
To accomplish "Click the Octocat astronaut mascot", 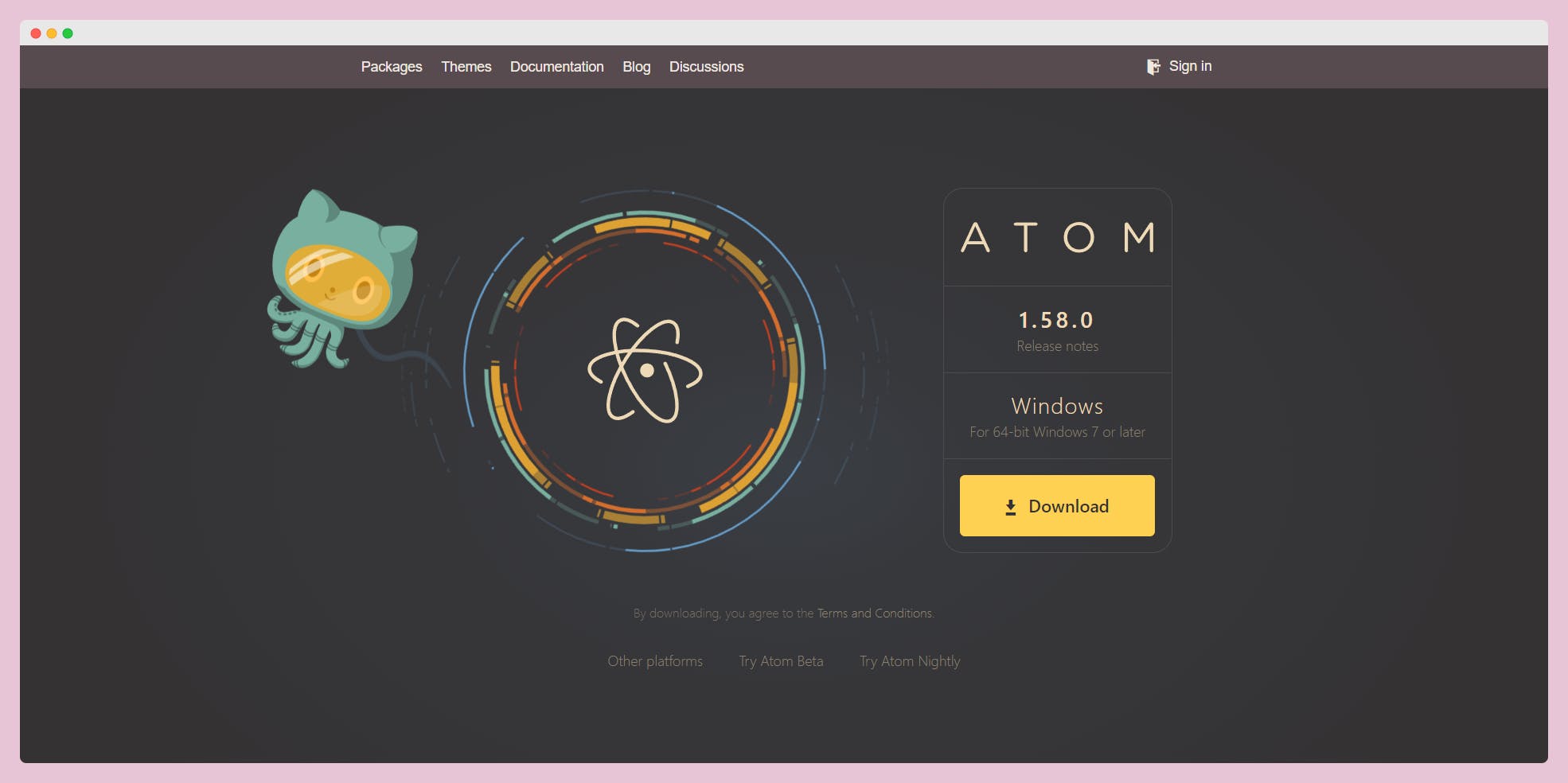I will point(342,279).
